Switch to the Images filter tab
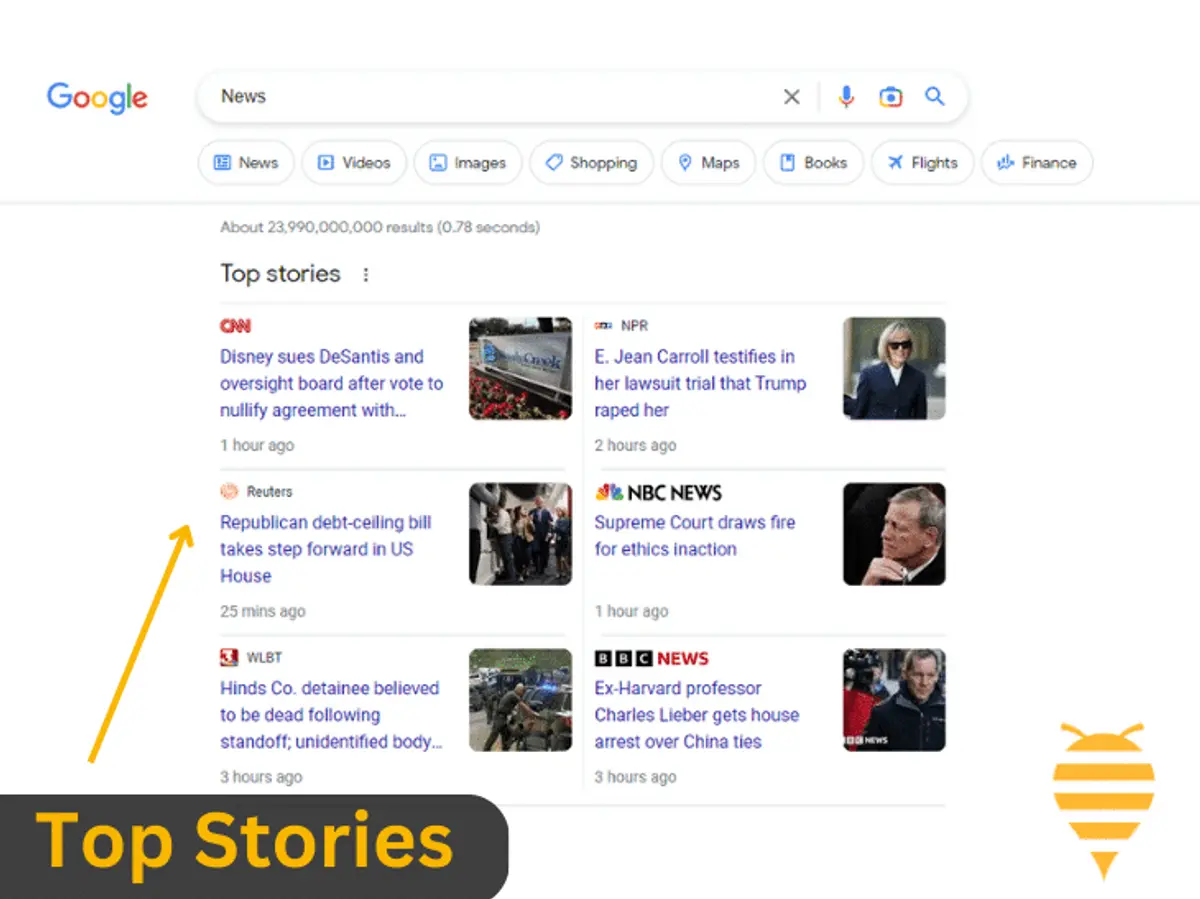This screenshot has width=1200, height=899. [x=468, y=163]
